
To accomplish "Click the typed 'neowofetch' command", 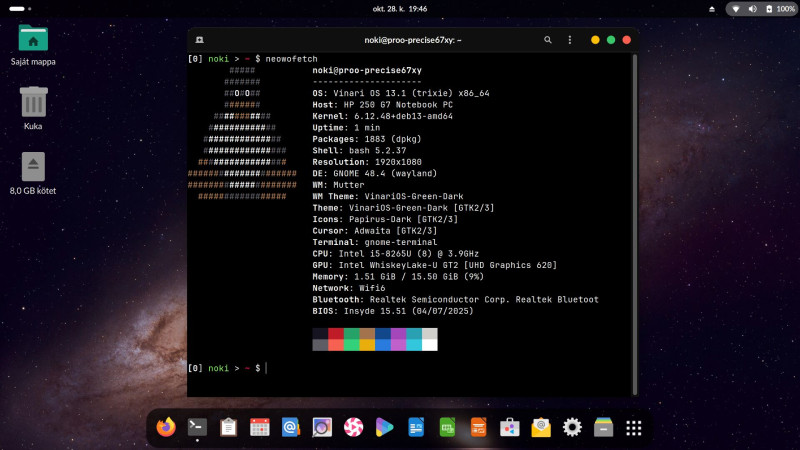I will (291, 59).
